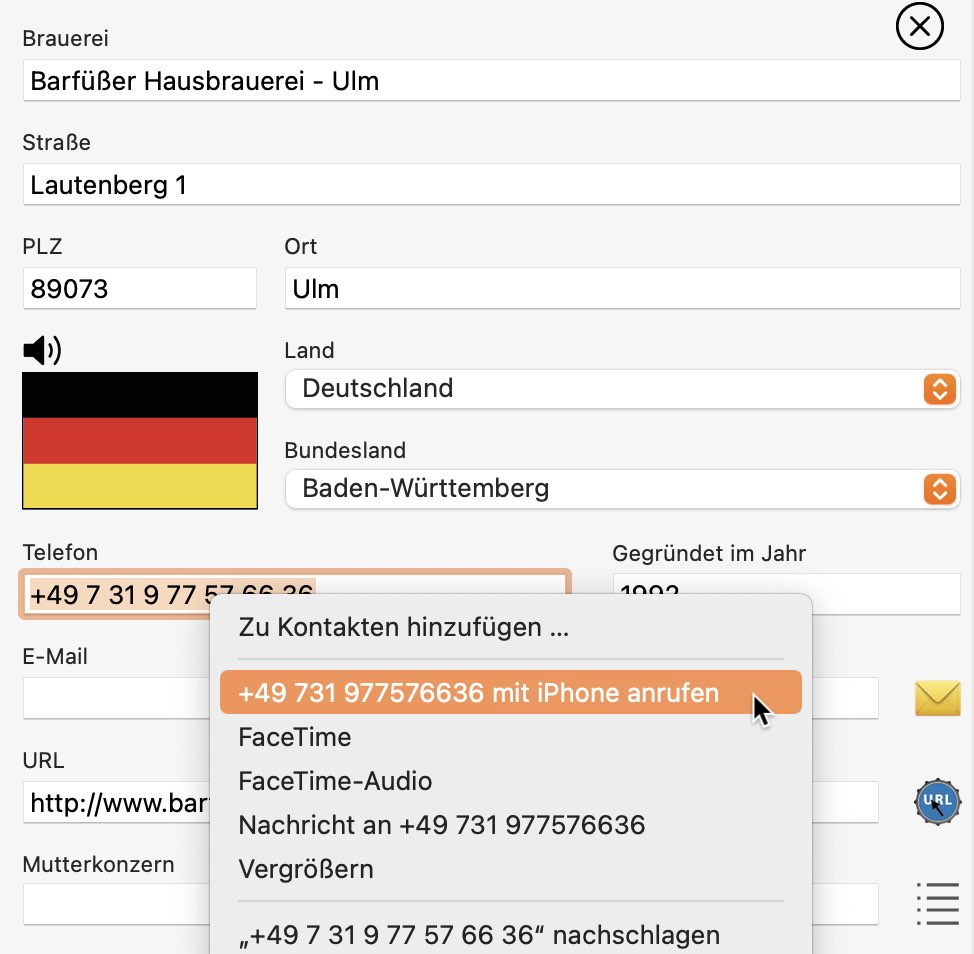Click the Brauerei name input field
The height and width of the screenshot is (954, 974).
(x=491, y=81)
